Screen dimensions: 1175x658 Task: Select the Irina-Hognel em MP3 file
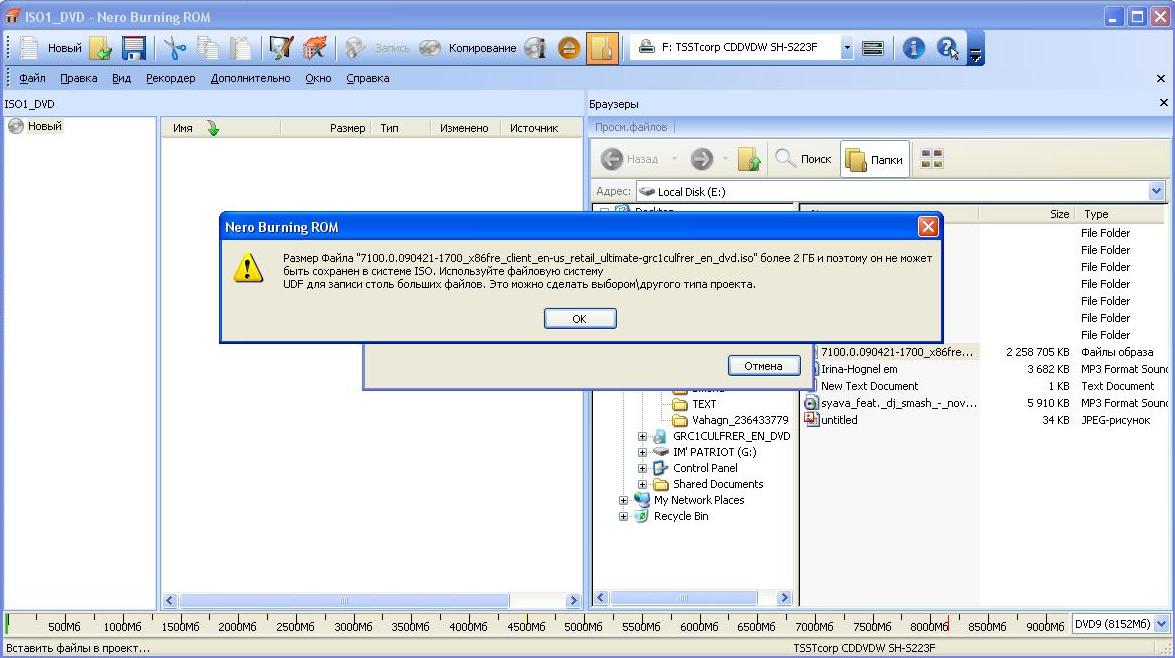click(x=858, y=369)
